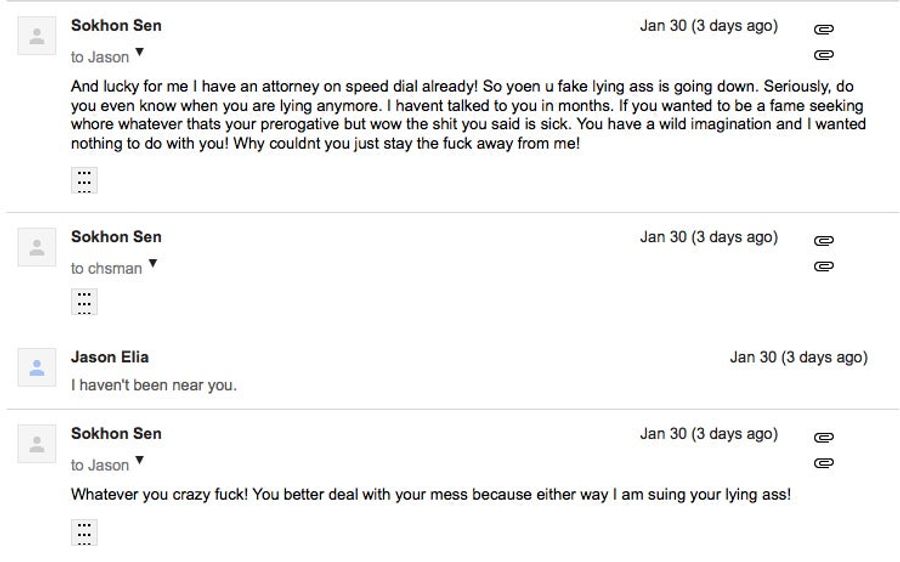Click lower attachment paperclip in first Sokhon Sen email
The width and height of the screenshot is (900, 562).
click(x=824, y=55)
